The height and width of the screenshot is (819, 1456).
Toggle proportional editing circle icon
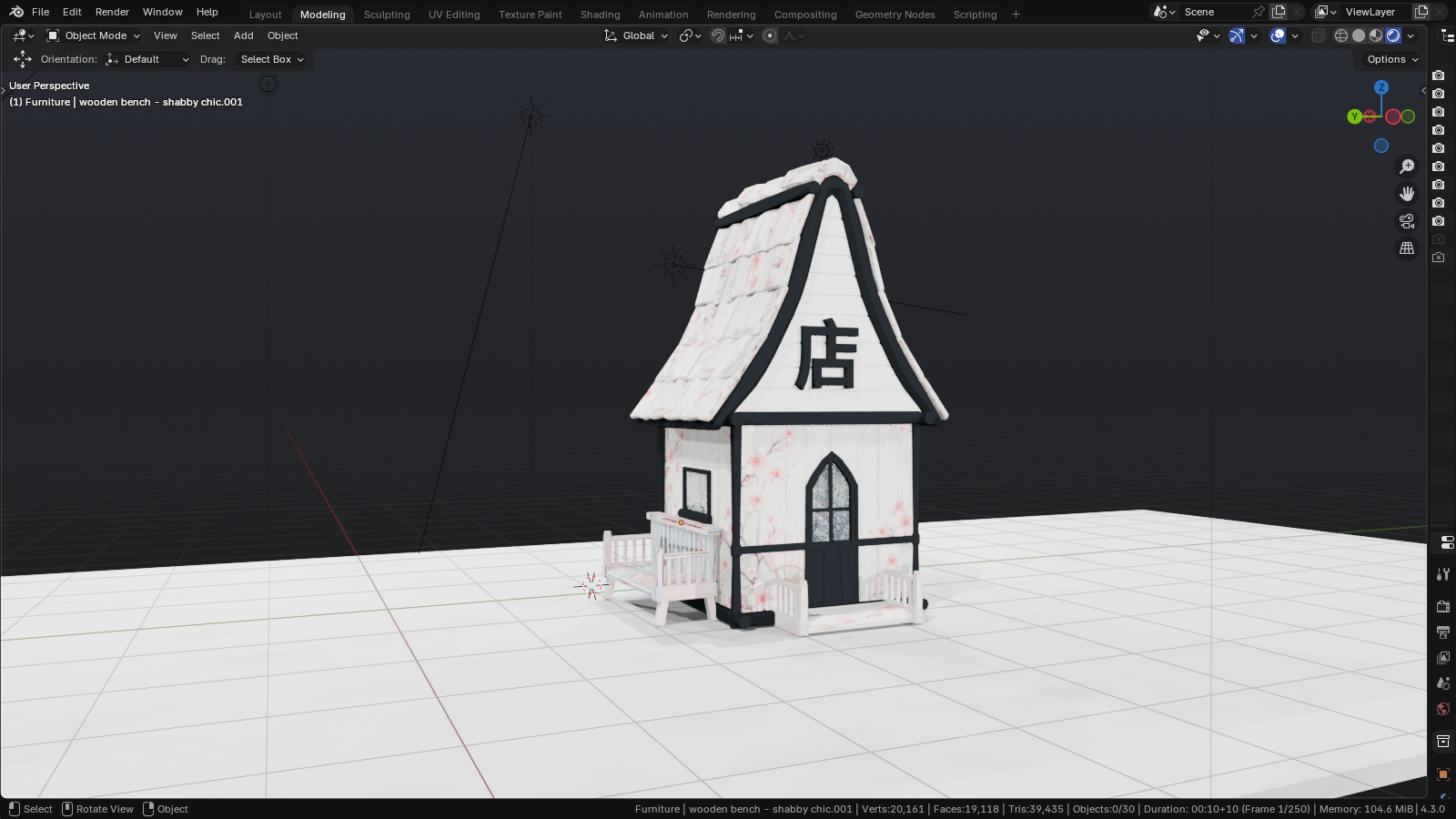coord(770,35)
